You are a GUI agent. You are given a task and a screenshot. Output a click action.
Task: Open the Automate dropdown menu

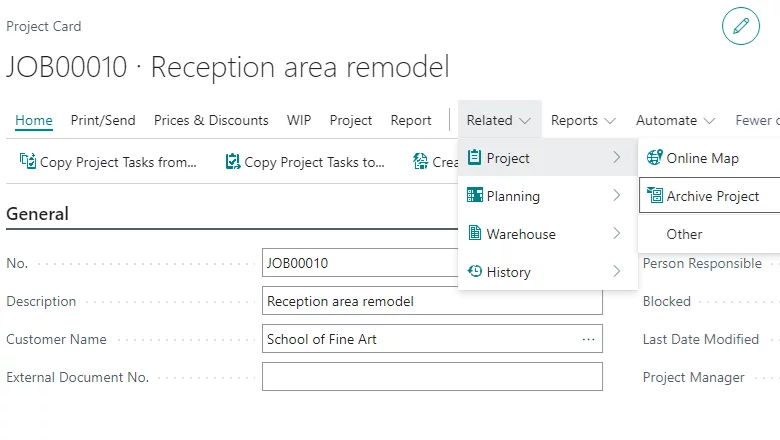(675, 120)
